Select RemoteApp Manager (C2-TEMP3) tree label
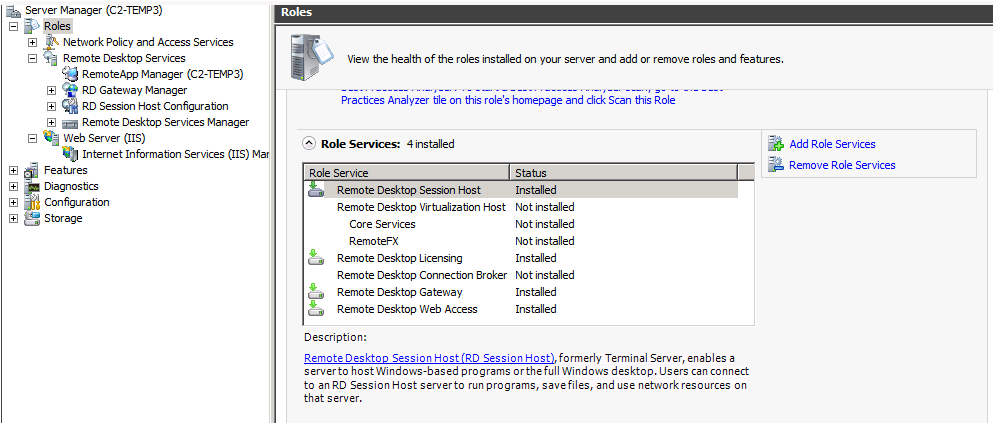This screenshot has width=994, height=424. tap(163, 74)
